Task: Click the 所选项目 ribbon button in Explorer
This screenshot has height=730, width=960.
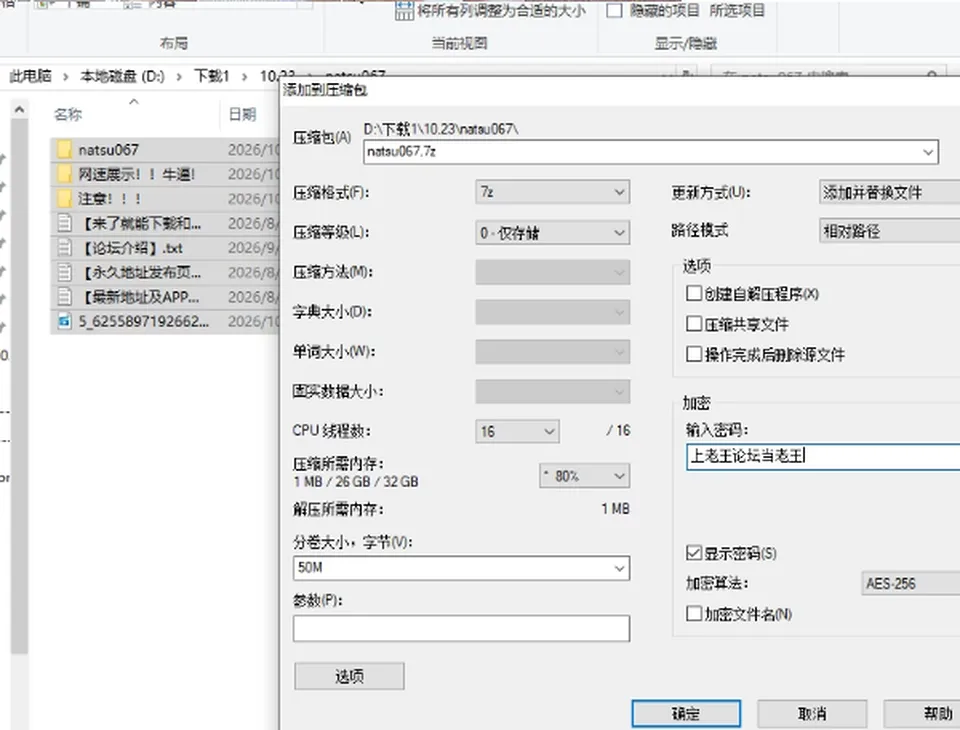Action: tap(737, 10)
